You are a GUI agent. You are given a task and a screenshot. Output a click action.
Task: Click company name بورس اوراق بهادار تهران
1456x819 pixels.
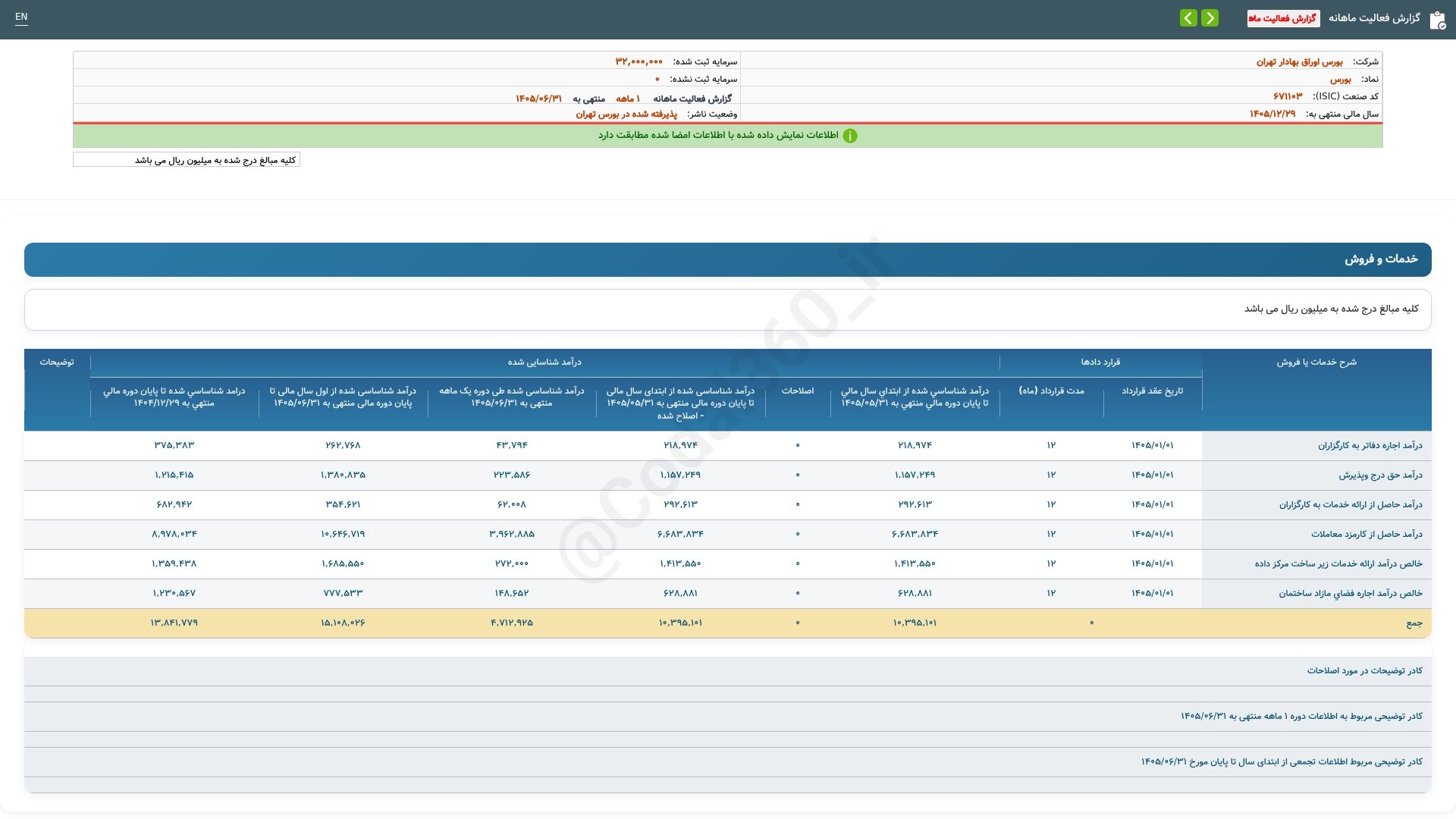[1299, 61]
